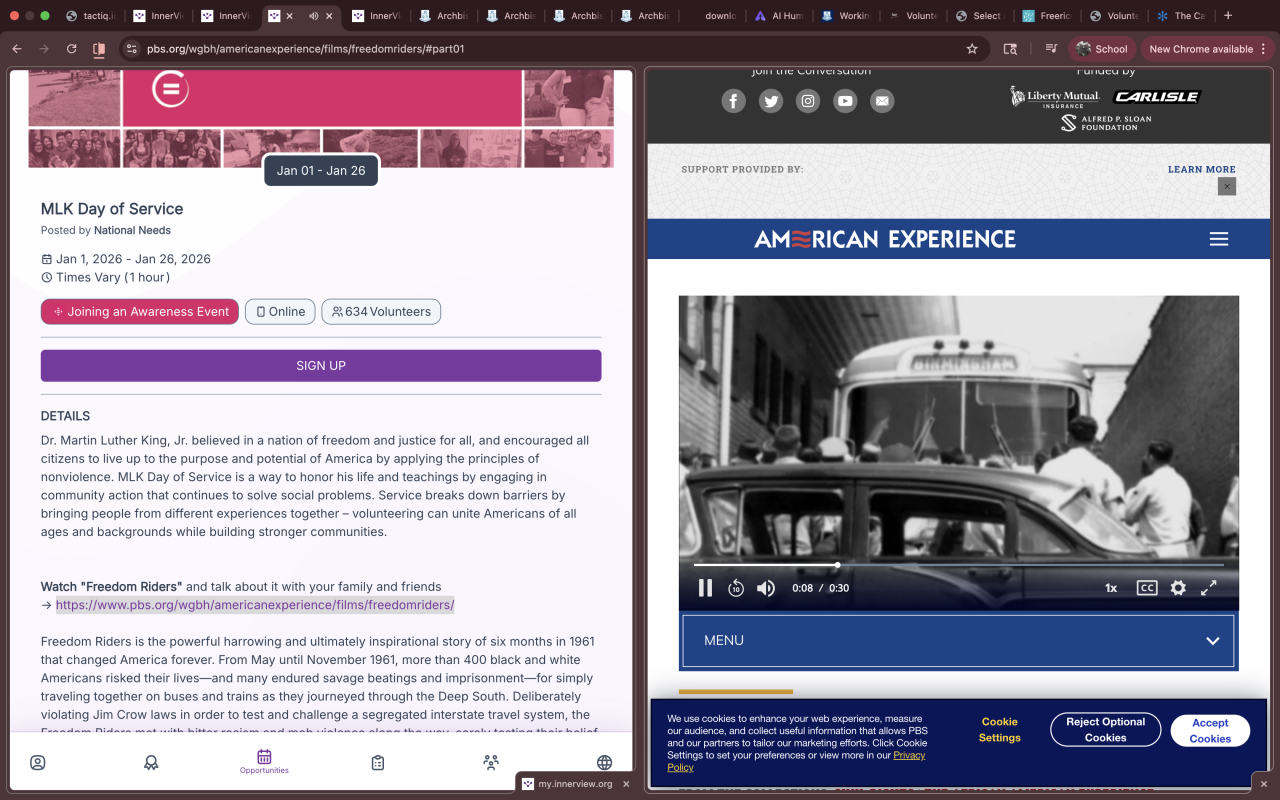Image resolution: width=1280 pixels, height=800 pixels.
Task: Expand the blue MENU dropdown
Action: [958, 640]
